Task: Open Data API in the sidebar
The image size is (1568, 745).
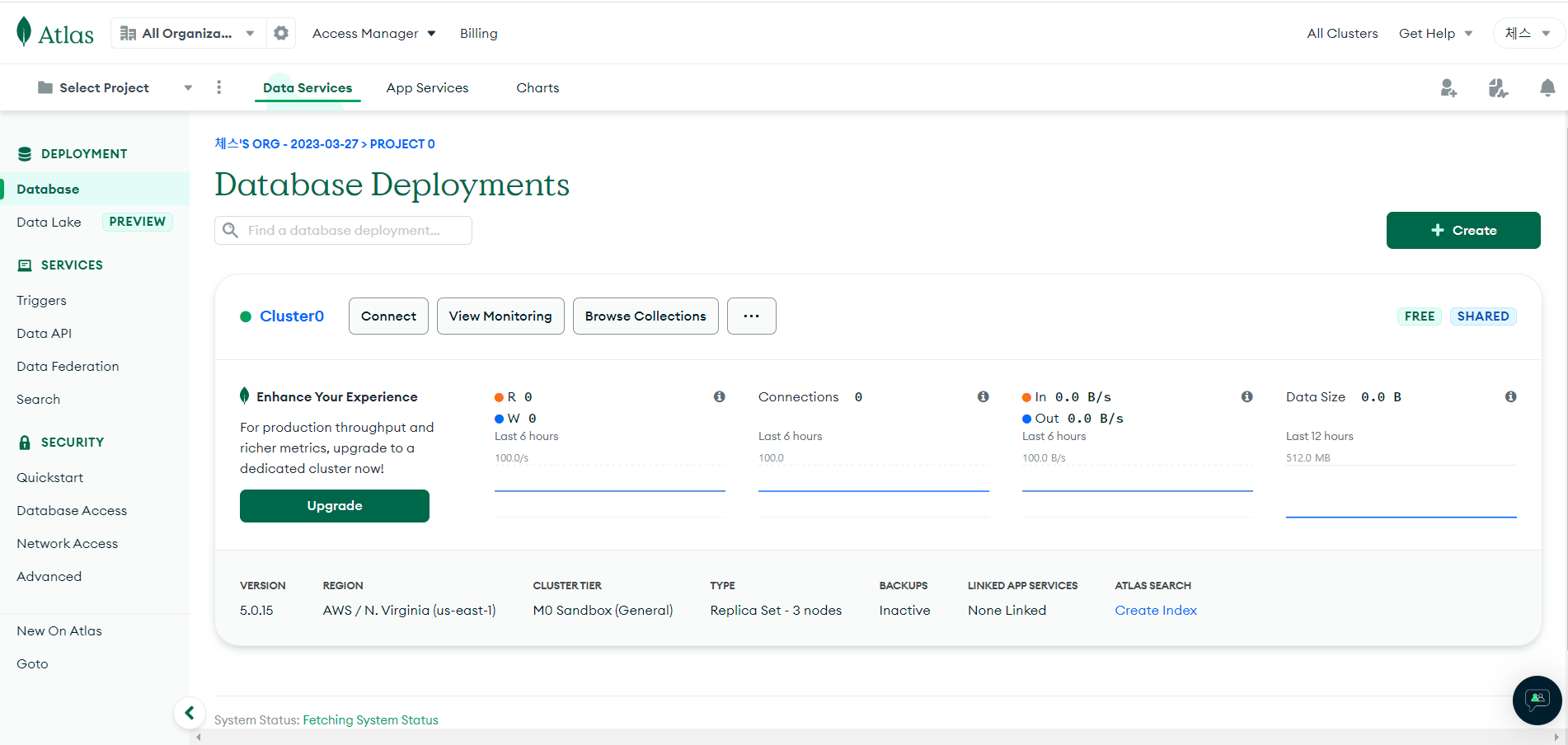Action: 44,334
